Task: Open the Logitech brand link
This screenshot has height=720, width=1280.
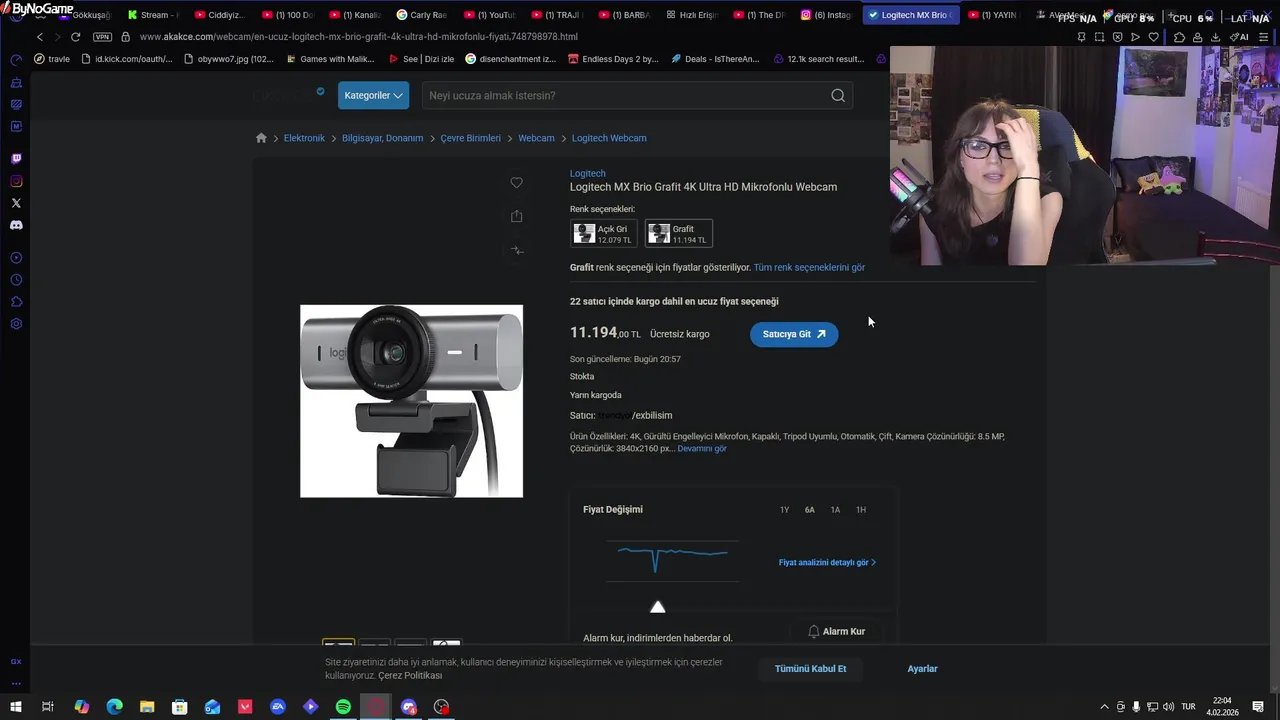Action: click(x=588, y=173)
